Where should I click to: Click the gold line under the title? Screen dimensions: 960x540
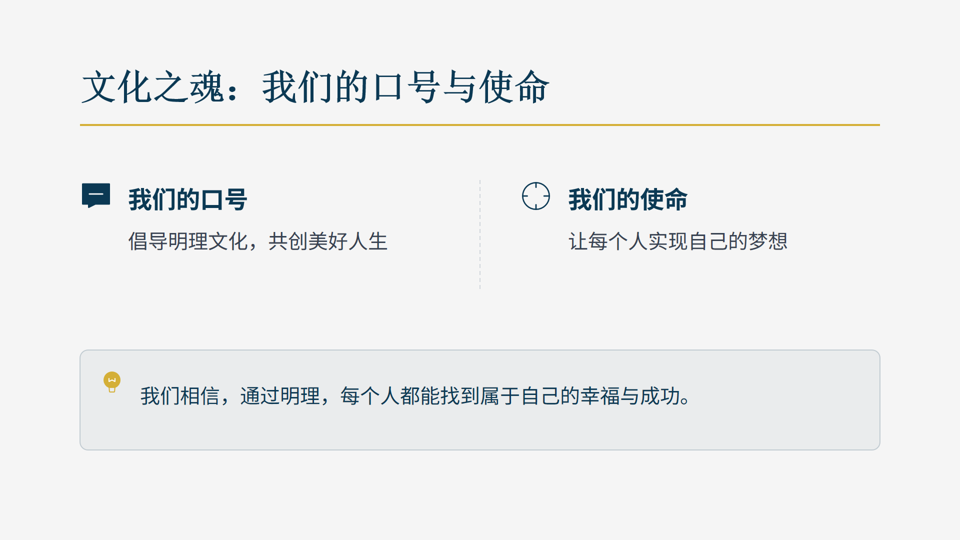pyautogui.click(x=480, y=125)
